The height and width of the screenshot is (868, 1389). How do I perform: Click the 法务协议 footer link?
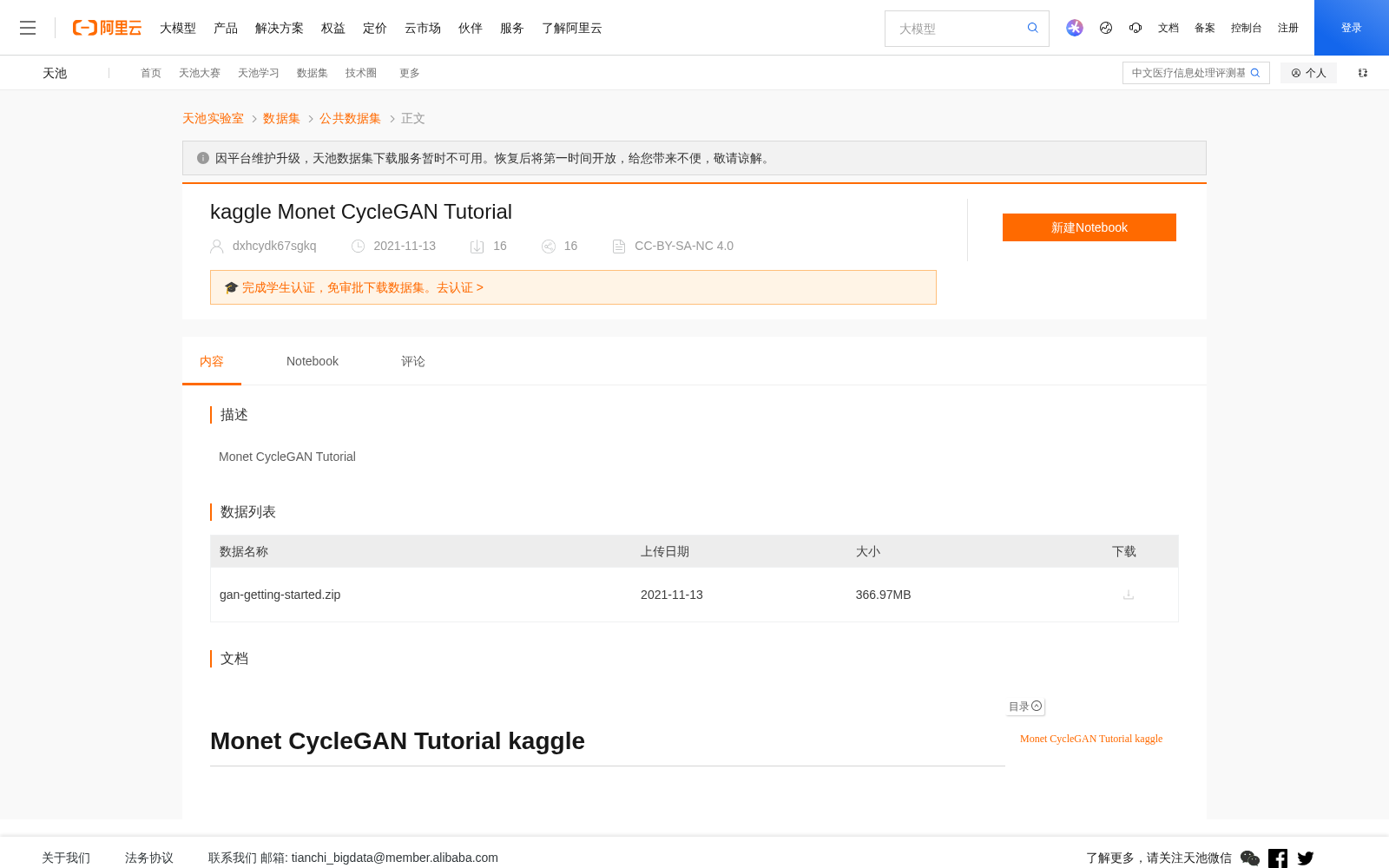click(x=149, y=858)
